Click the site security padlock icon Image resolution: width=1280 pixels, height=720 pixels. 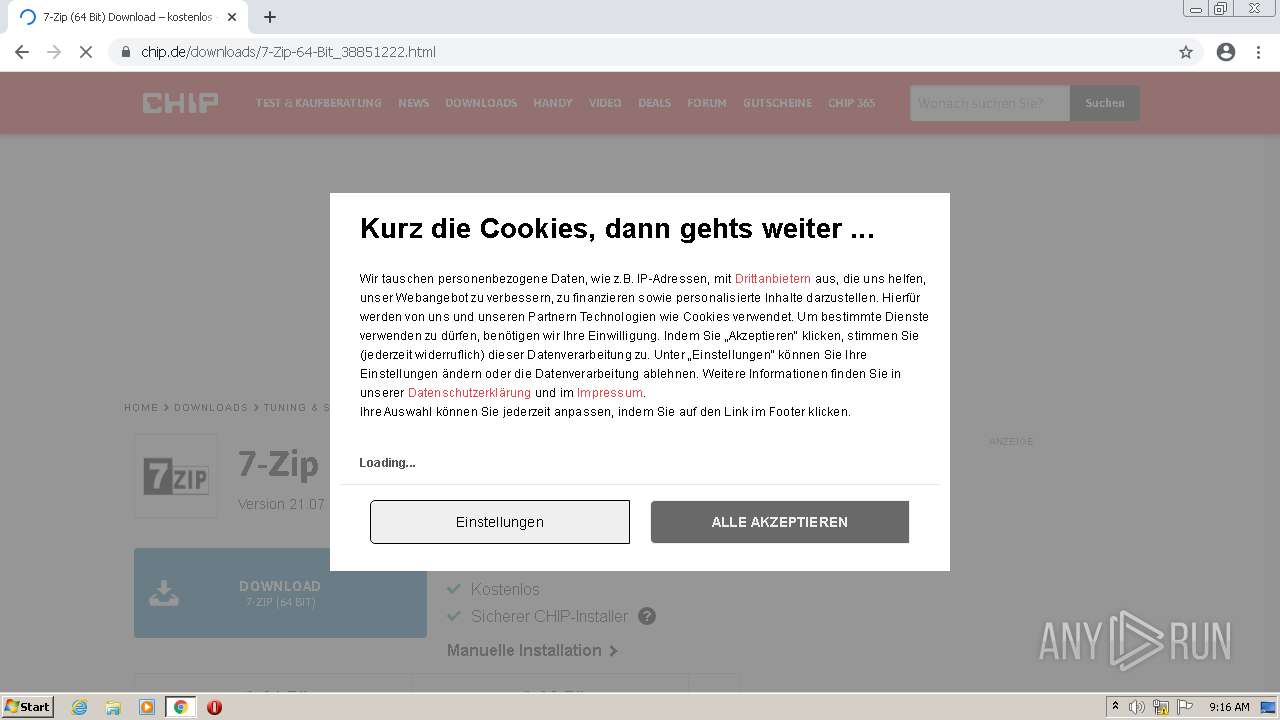point(126,52)
